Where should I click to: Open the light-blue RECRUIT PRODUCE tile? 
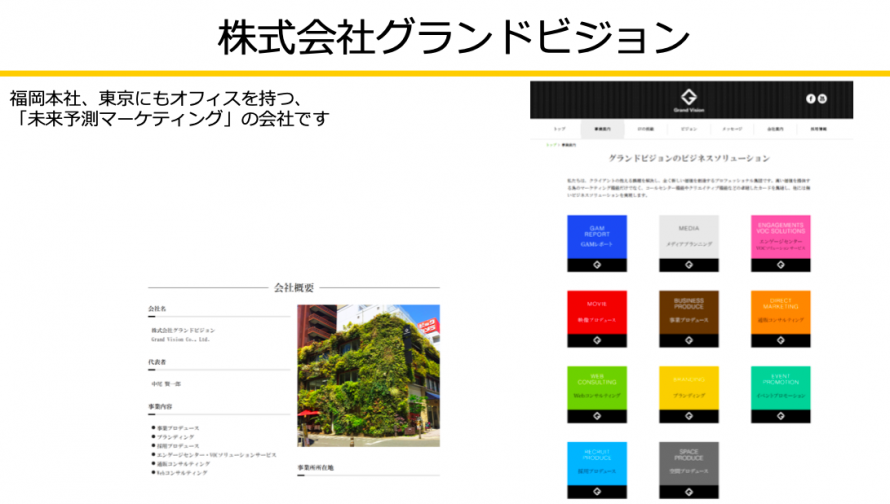coord(597,470)
